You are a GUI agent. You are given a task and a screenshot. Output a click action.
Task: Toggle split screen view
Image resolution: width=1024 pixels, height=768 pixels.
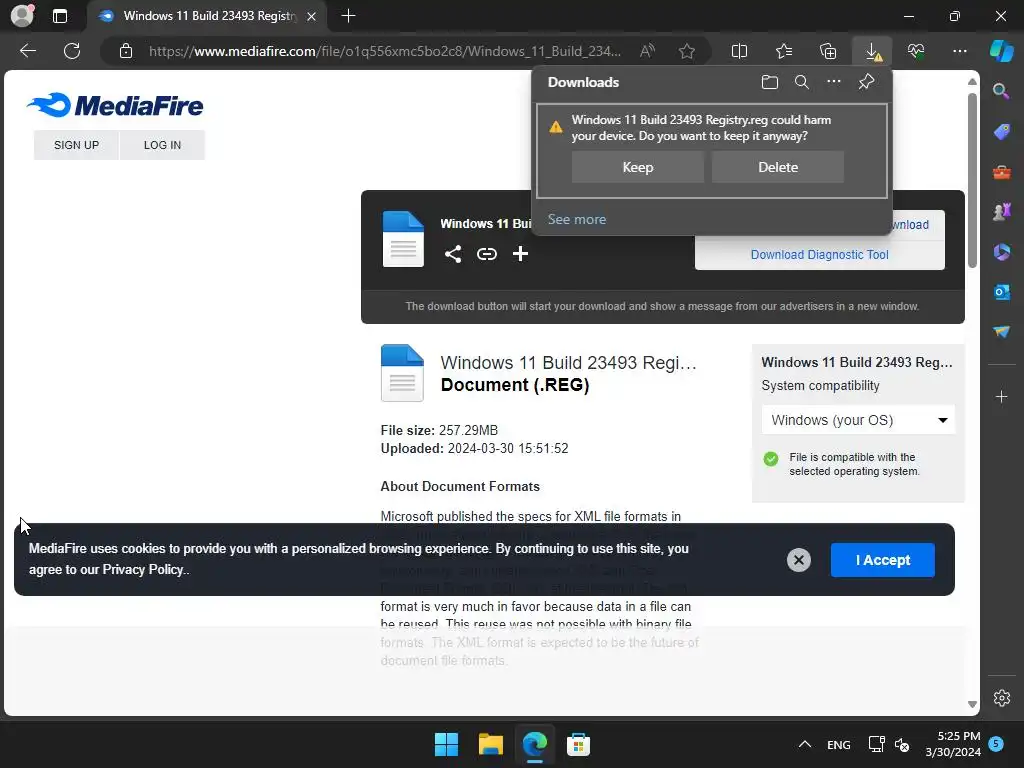[739, 51]
